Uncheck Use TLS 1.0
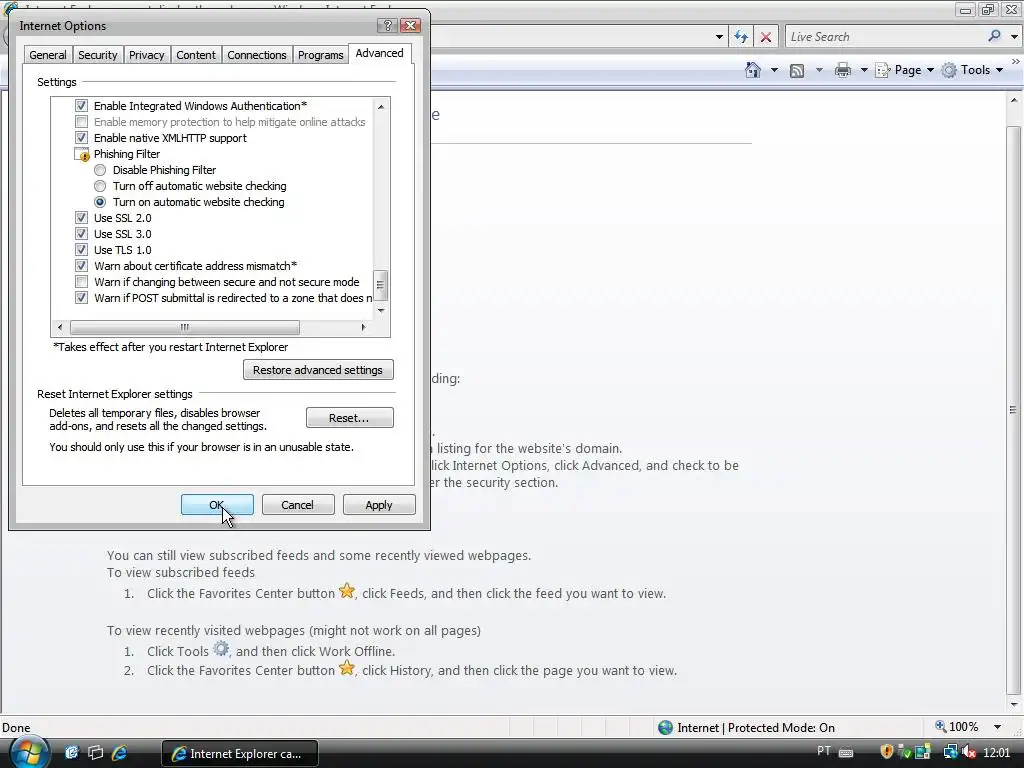The image size is (1024, 768). coord(81,250)
